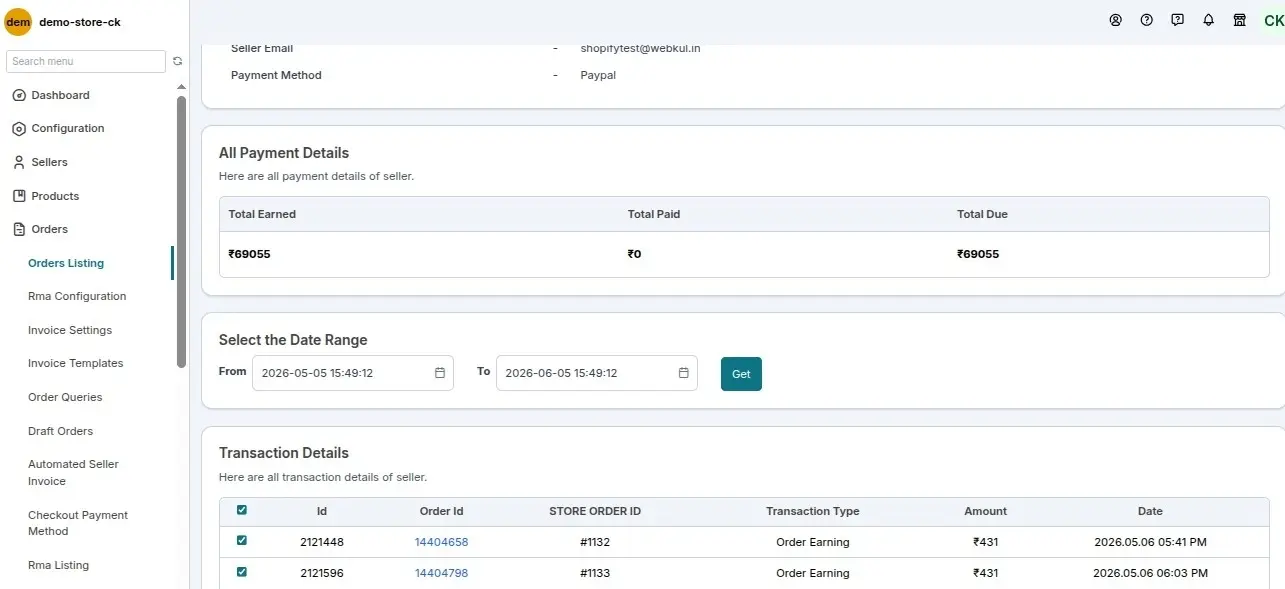The image size is (1285, 589).
Task: Focus the Search menu input
Action: 86,61
